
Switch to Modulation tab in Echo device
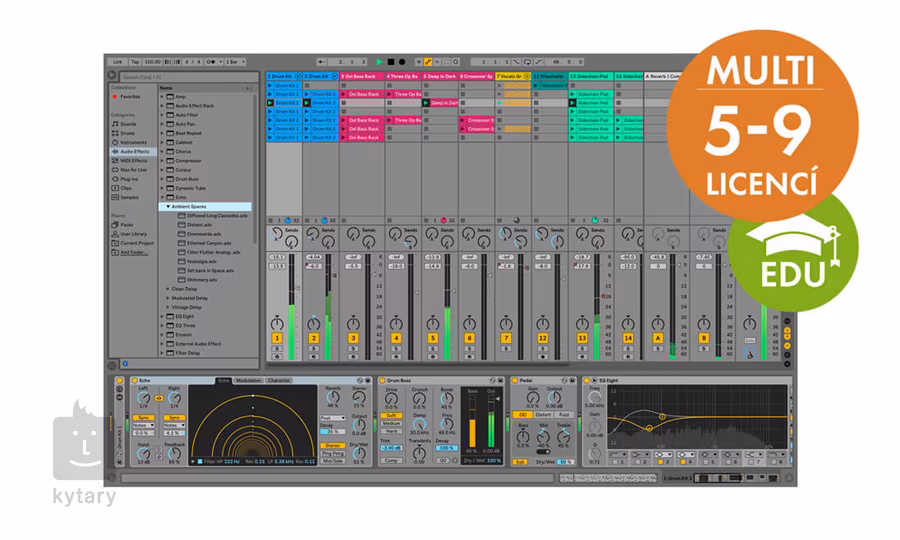pyautogui.click(x=248, y=381)
